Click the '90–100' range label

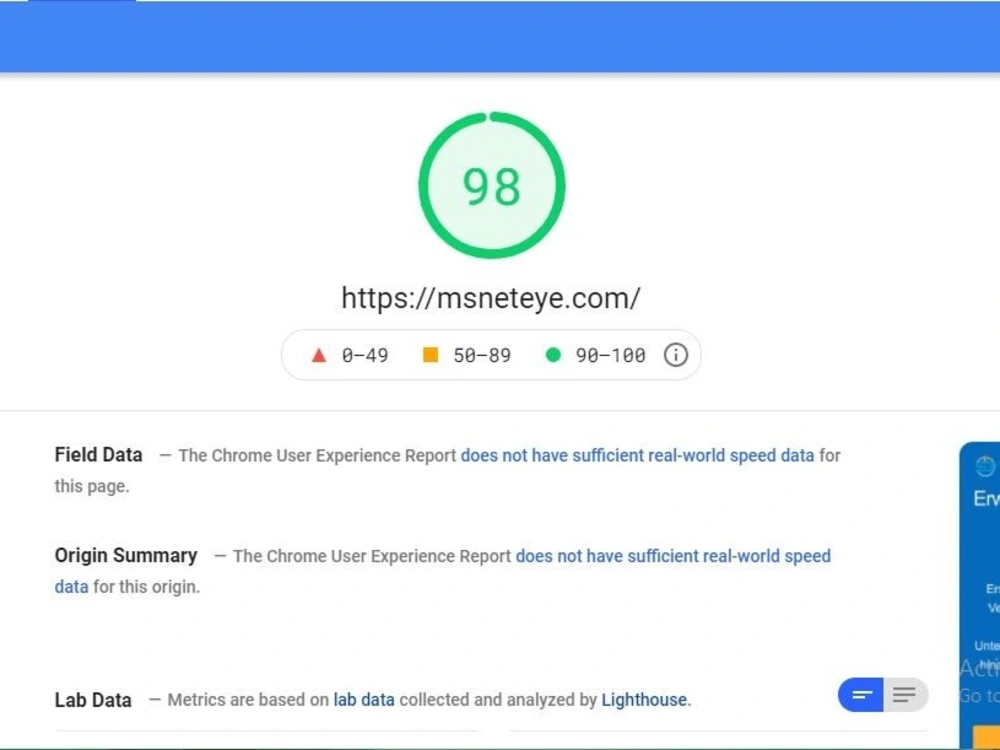[610, 355]
